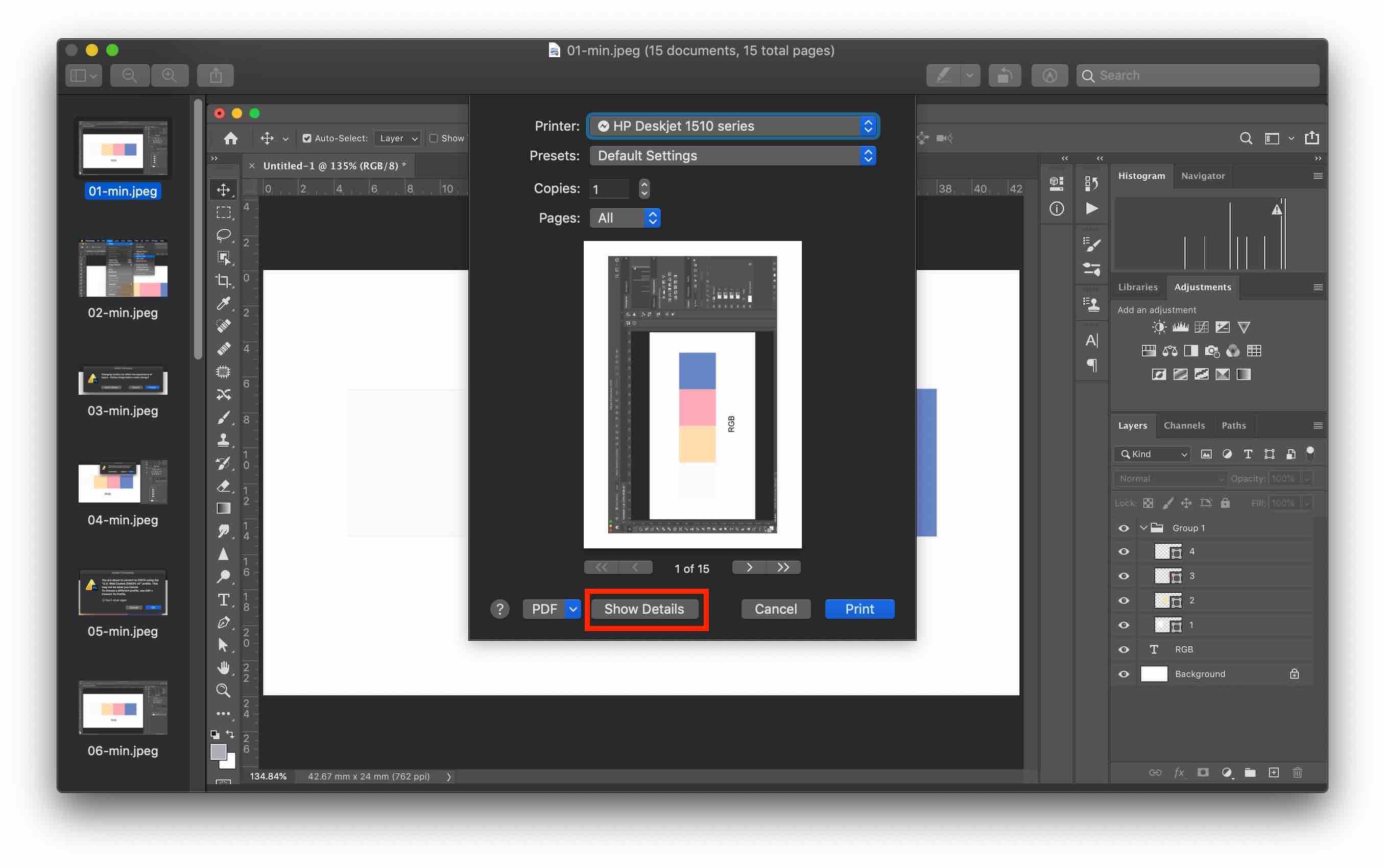The height and width of the screenshot is (868, 1385).
Task: Click the Preview zoom in icon
Action: point(170,75)
